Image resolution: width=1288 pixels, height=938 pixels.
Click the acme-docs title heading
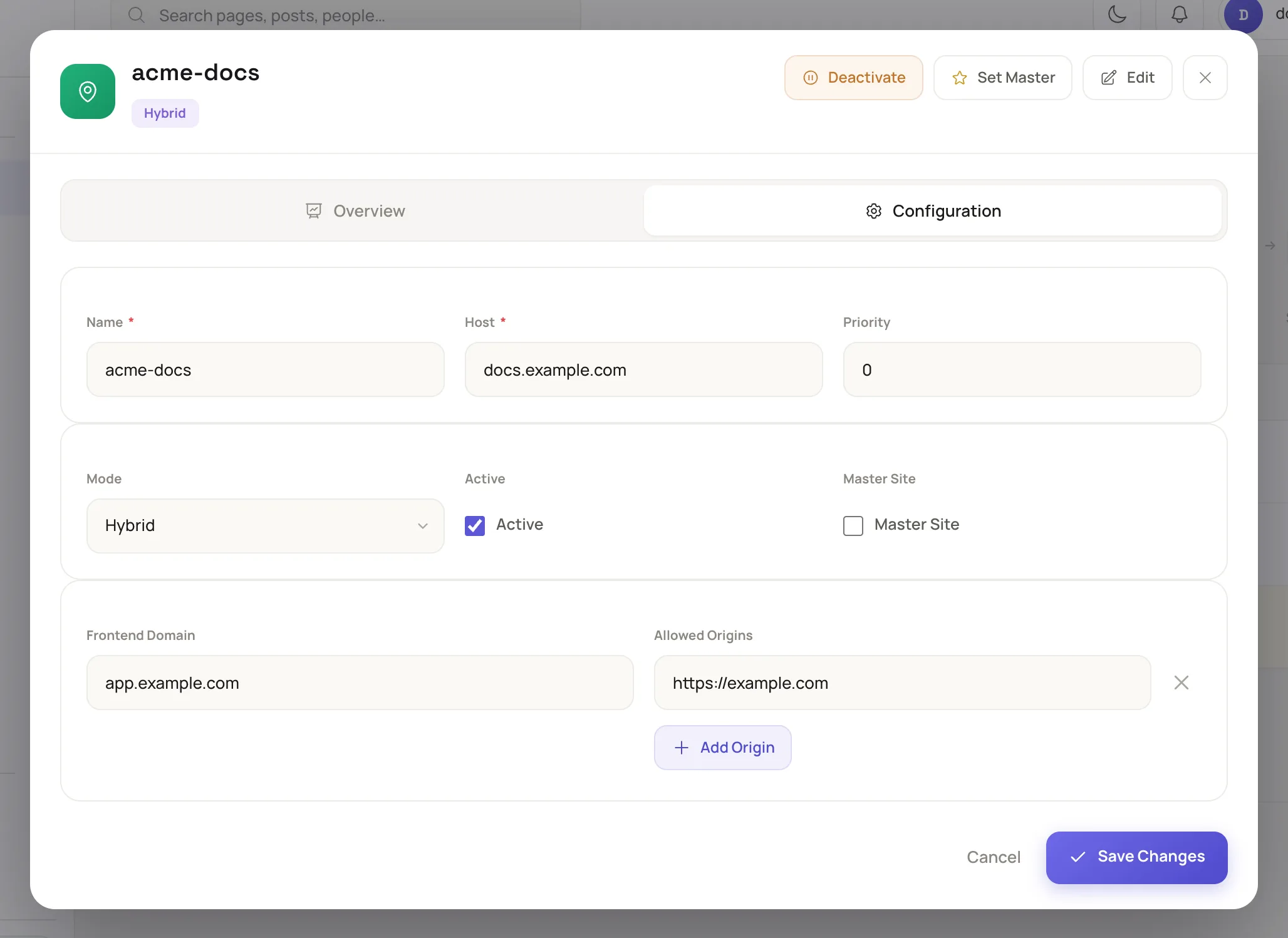click(195, 73)
